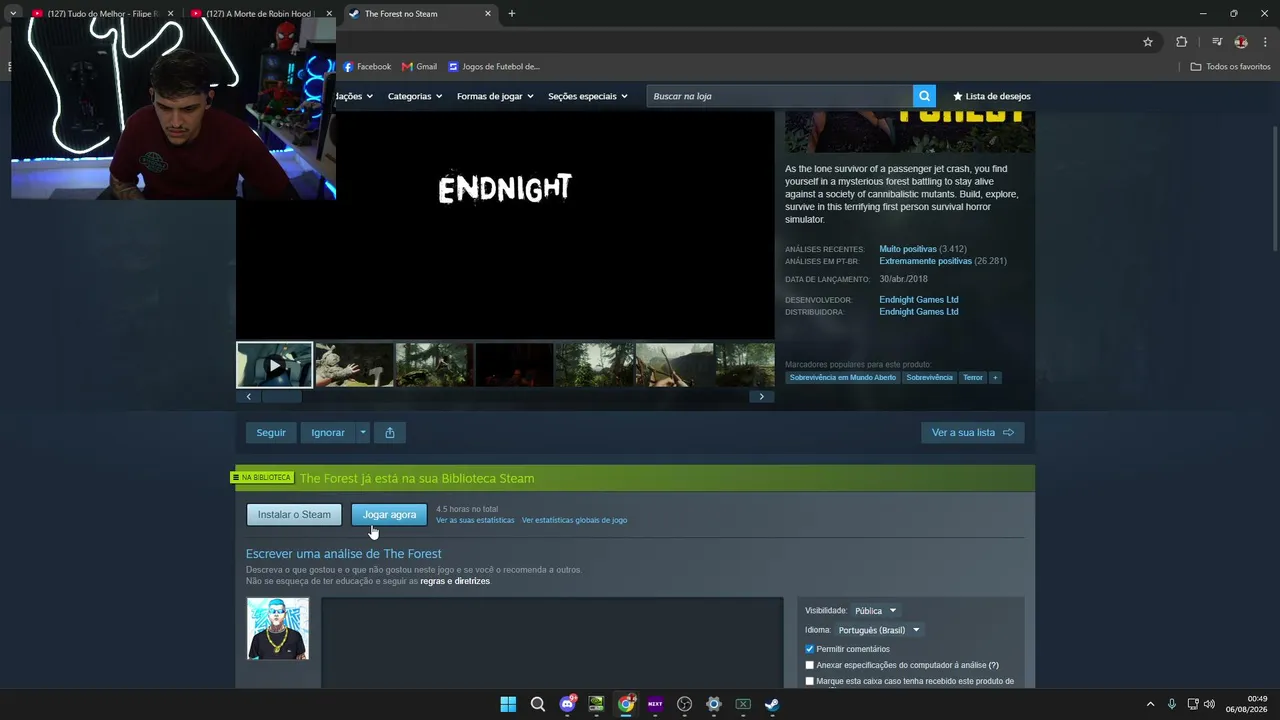Open the Gmail bookmark
Viewport: 1280px width, 720px height.
tap(419, 67)
